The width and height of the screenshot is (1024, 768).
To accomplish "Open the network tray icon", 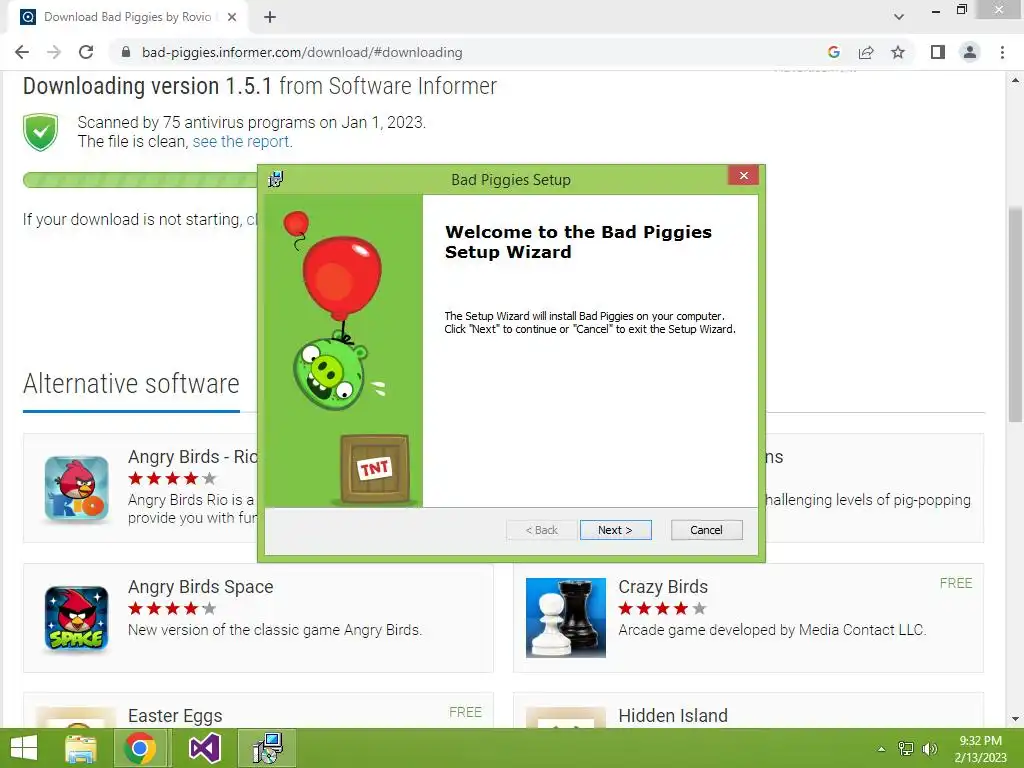I will 906,749.
